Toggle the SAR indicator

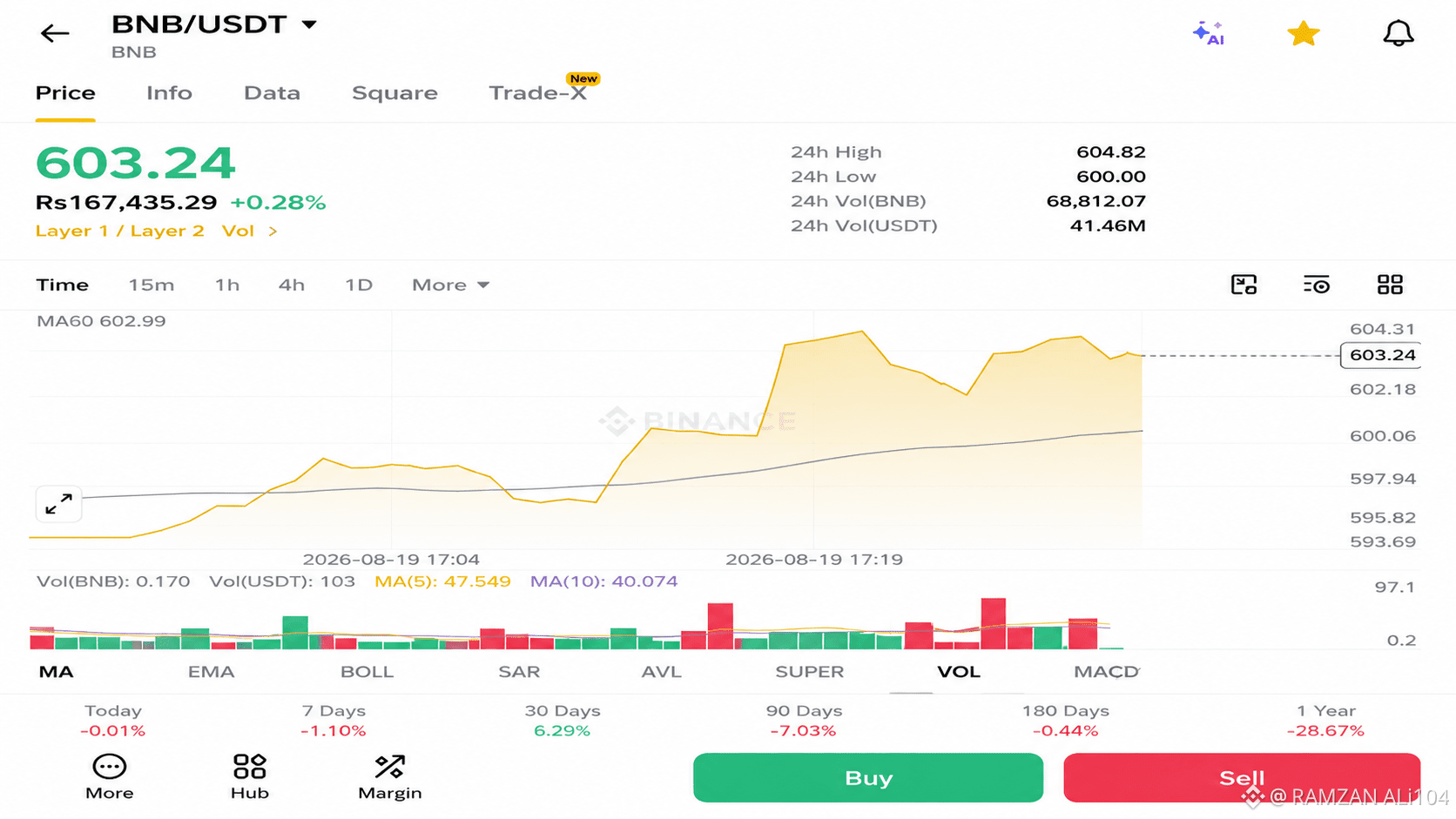click(519, 672)
